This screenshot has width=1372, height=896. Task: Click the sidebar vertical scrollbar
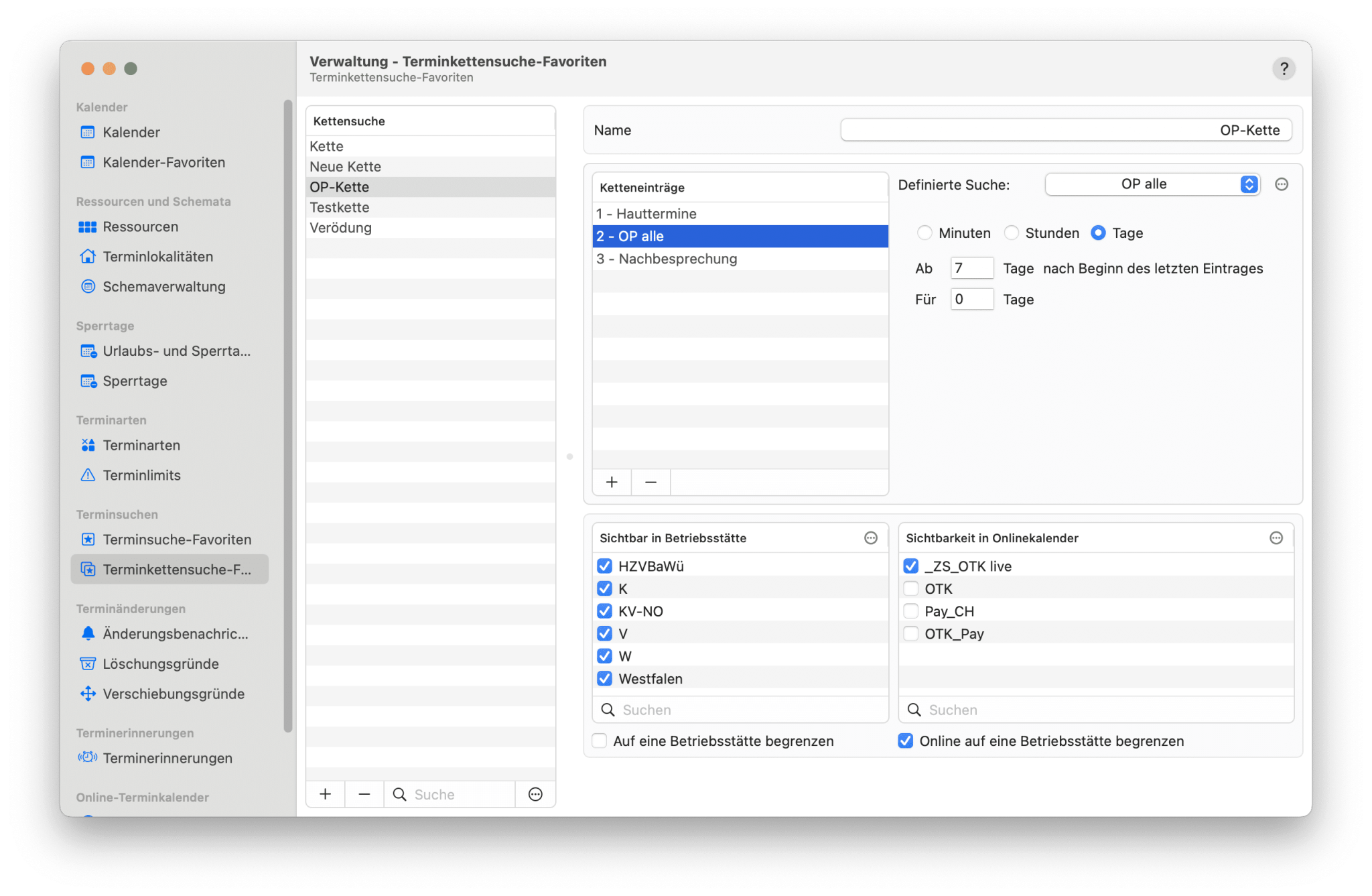point(288,415)
